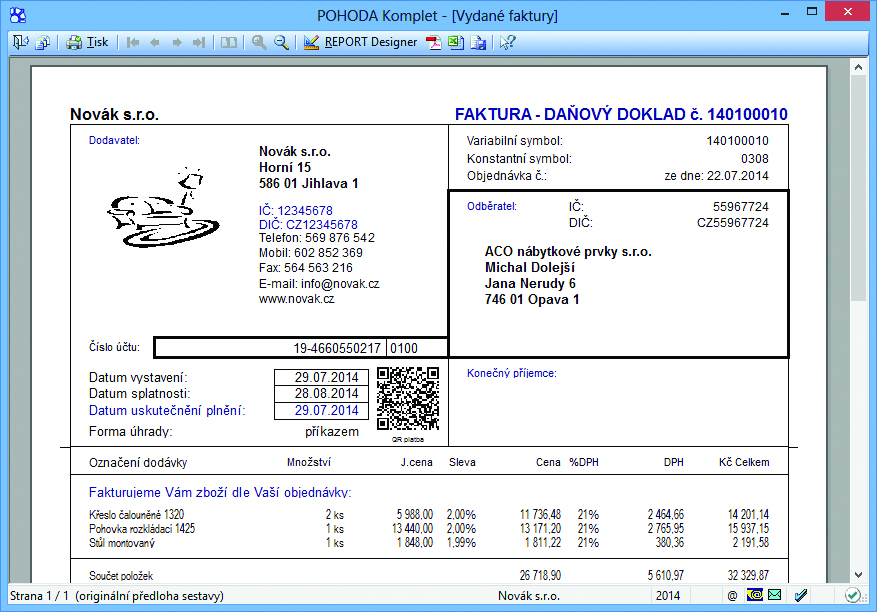Click the green circled checkmark icon
The image size is (877, 612).
click(852, 595)
